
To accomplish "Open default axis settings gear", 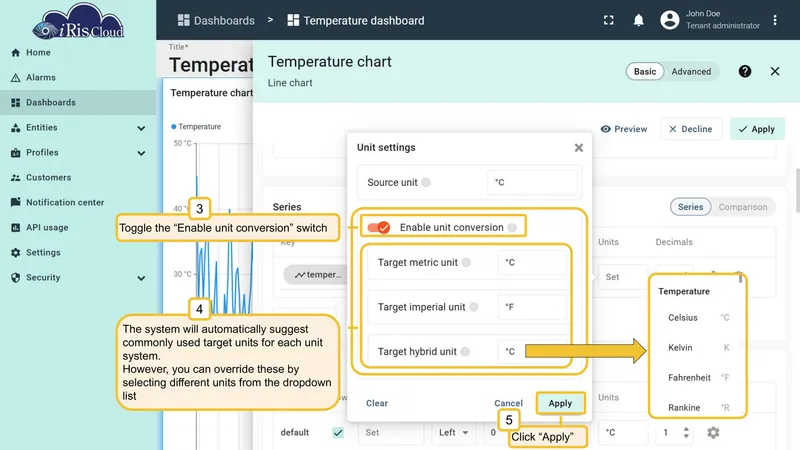I will (x=713, y=433).
